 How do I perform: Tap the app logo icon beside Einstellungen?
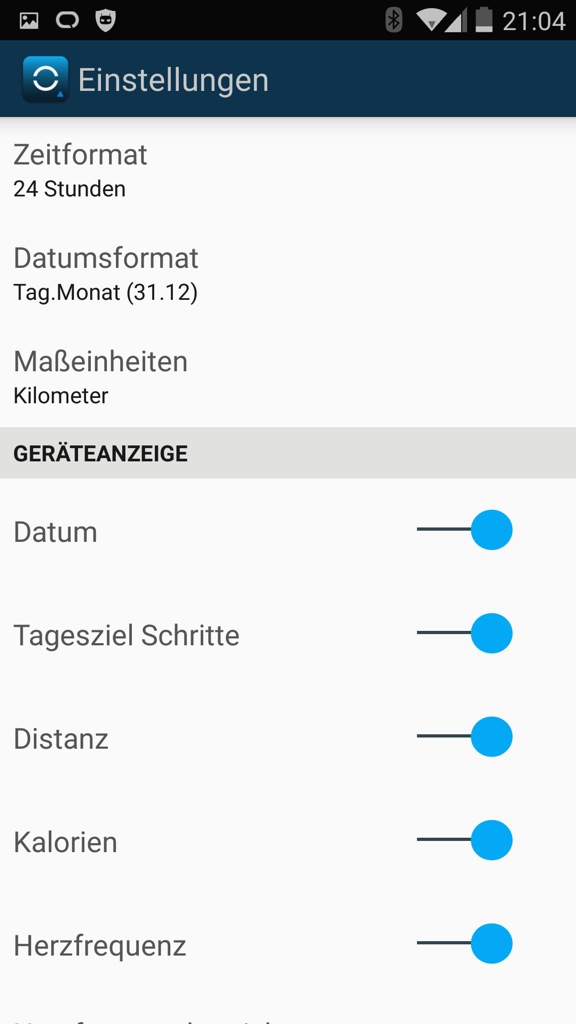pyautogui.click(x=45, y=79)
